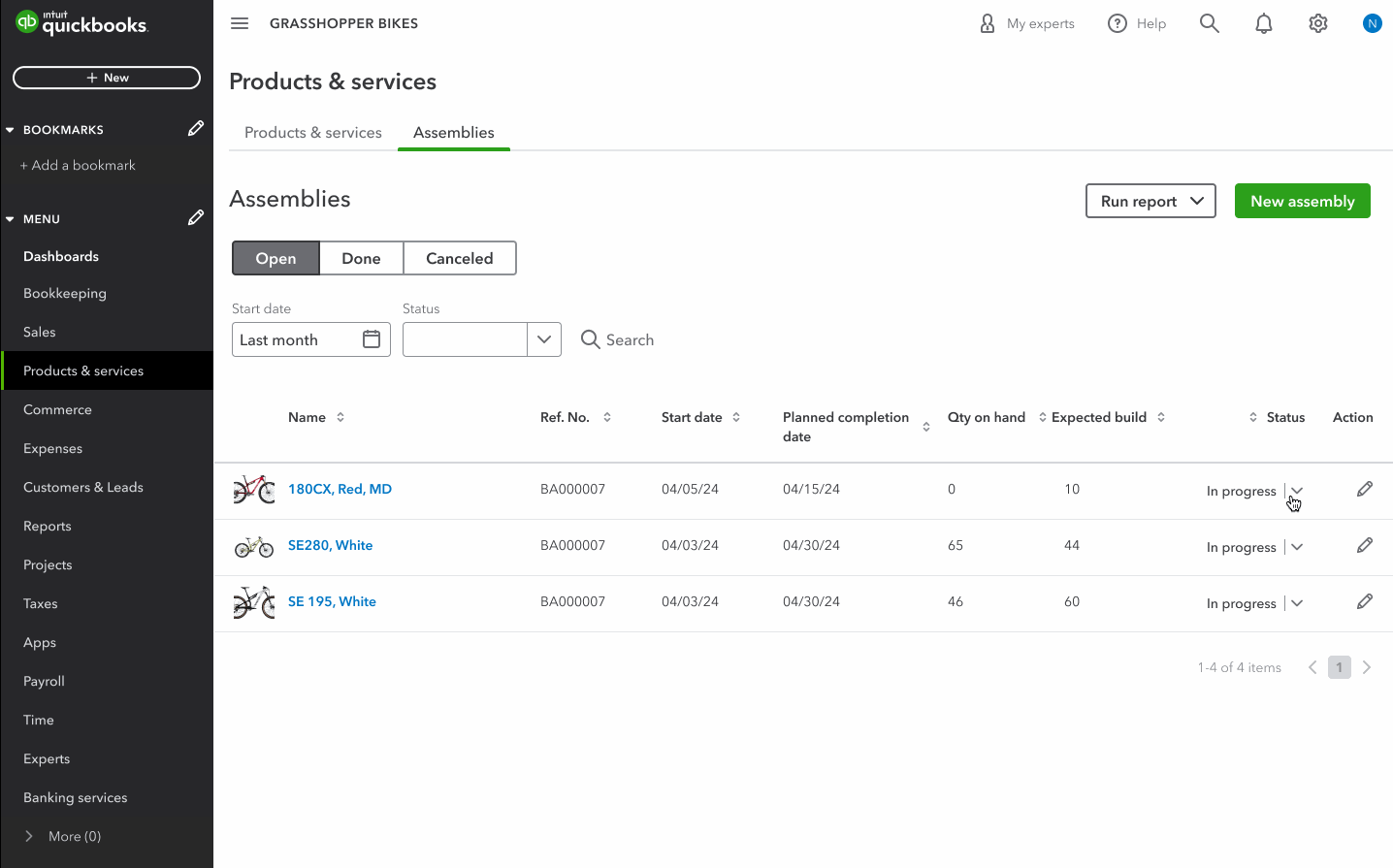Switch to Assemblies tab

[x=454, y=132]
